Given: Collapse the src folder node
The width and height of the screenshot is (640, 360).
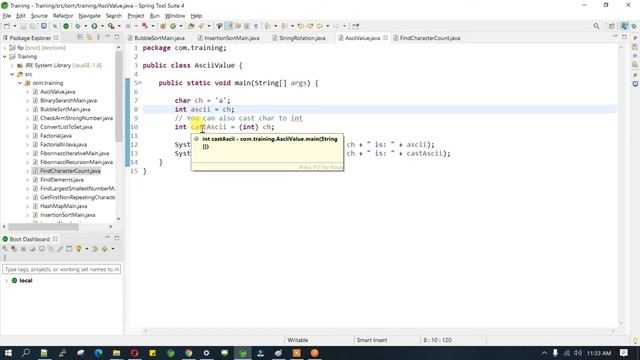Looking at the screenshot, I should click(x=12, y=74).
